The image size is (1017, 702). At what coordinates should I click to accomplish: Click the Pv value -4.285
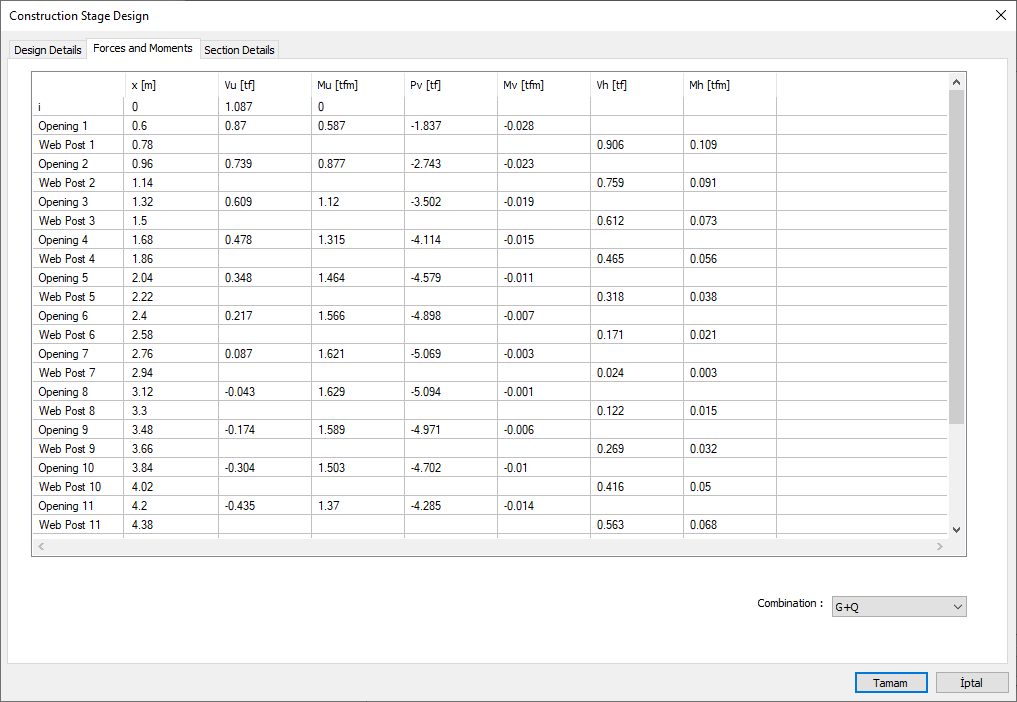(425, 506)
